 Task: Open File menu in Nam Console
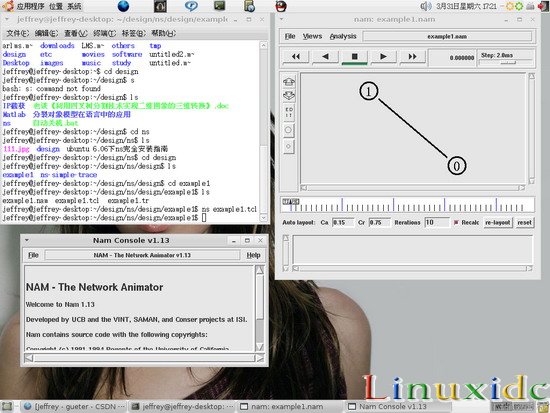click(x=33, y=255)
